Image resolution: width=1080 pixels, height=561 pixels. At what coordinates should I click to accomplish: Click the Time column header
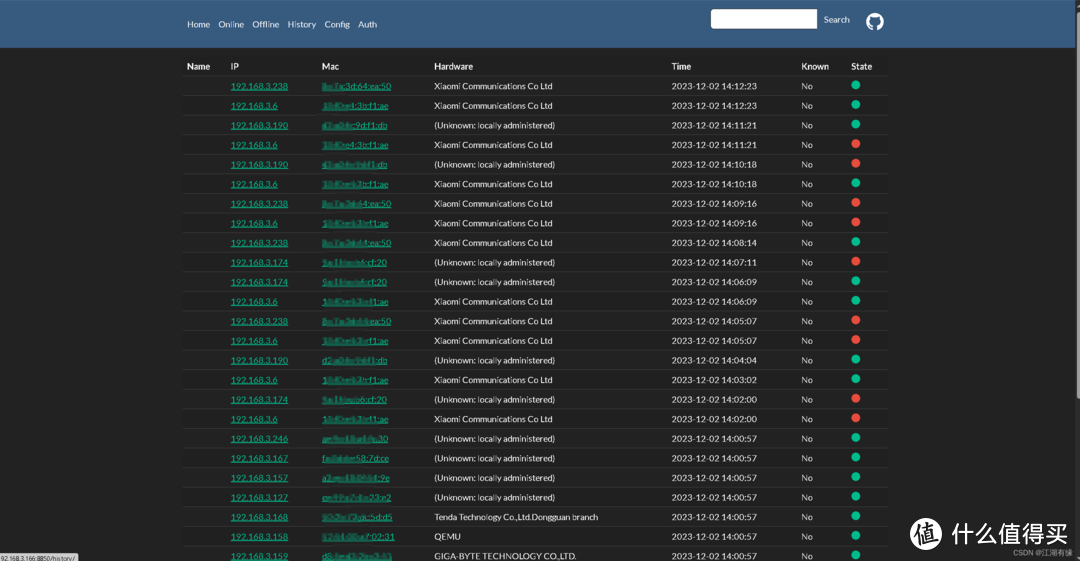(681, 67)
